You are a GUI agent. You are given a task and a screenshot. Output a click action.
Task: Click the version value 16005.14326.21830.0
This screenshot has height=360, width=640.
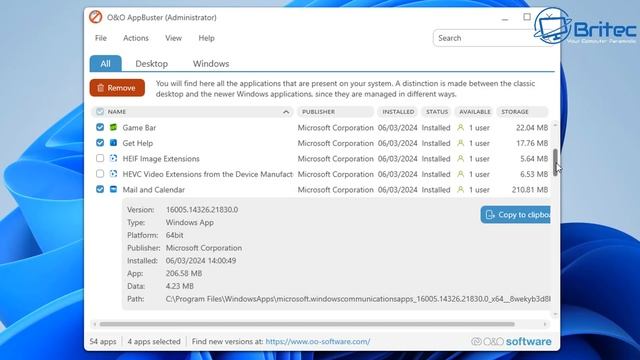pos(202,210)
